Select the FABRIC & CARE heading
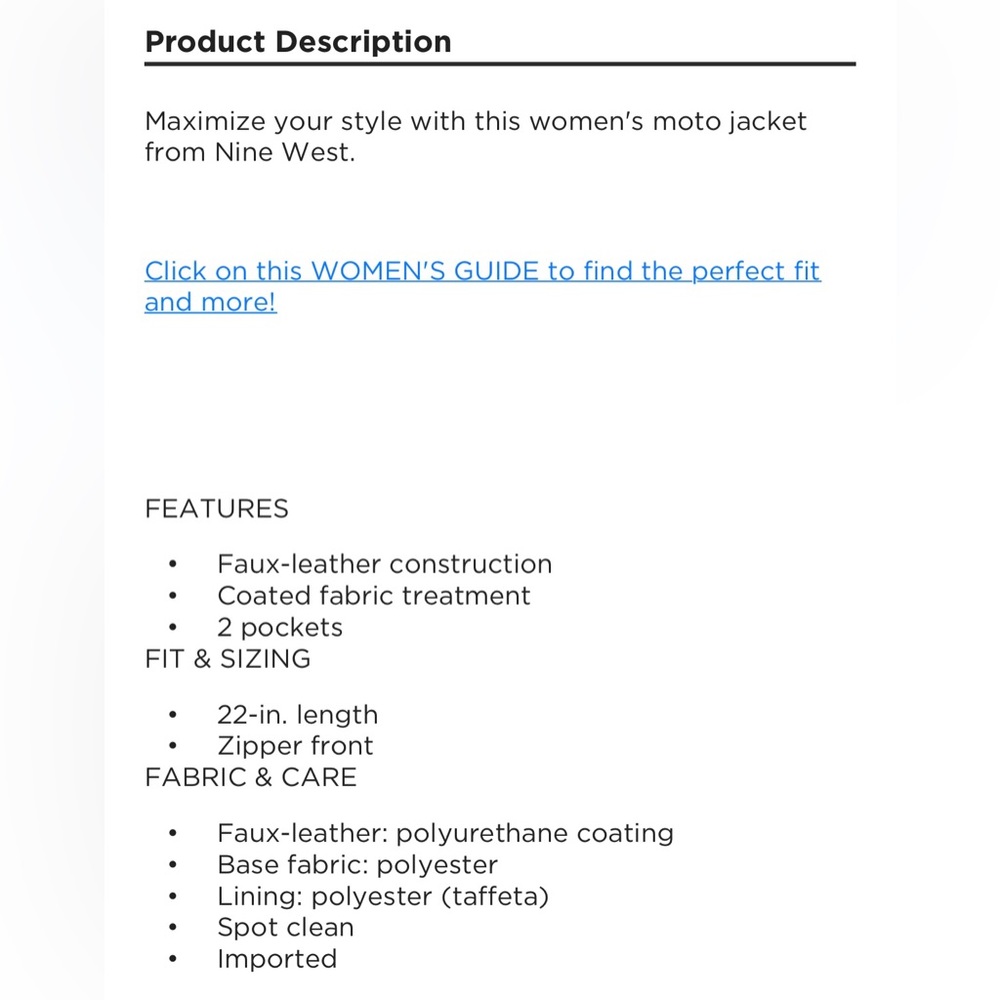Viewport: 1000px width, 1000px height. pyautogui.click(x=251, y=777)
